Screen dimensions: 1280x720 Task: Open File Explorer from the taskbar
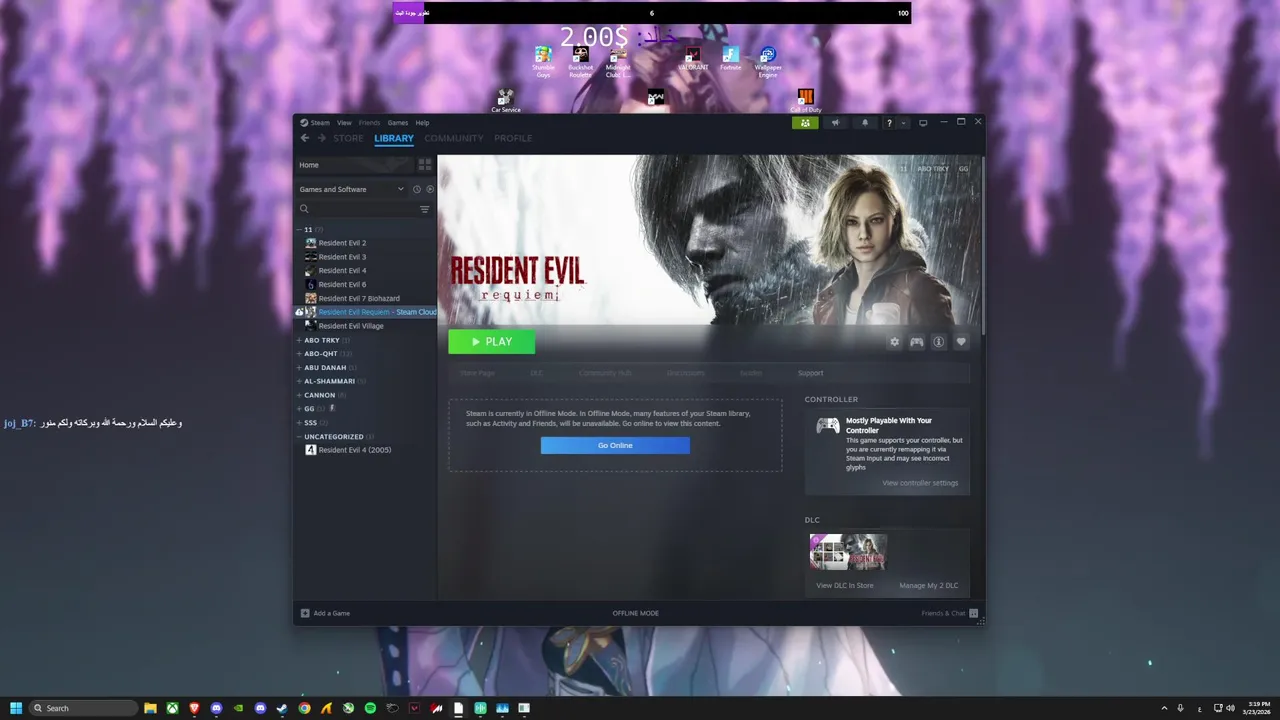click(x=150, y=708)
